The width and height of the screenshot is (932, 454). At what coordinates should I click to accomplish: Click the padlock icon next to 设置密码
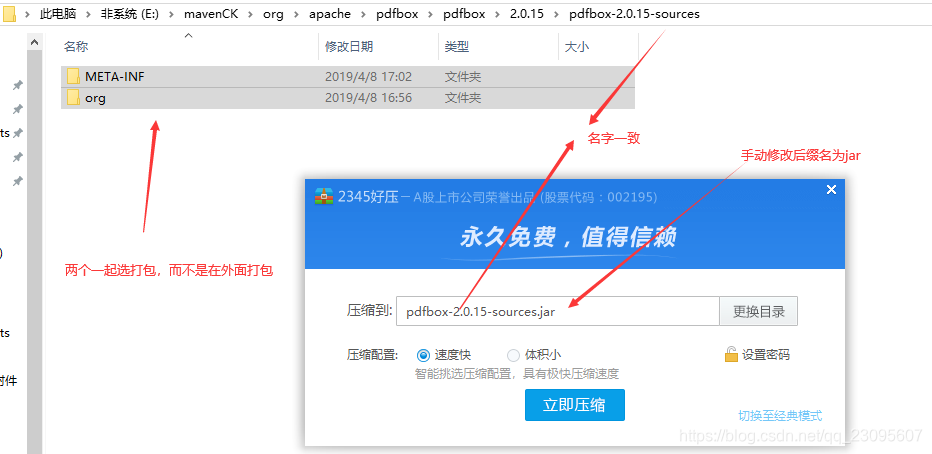pyautogui.click(x=731, y=355)
